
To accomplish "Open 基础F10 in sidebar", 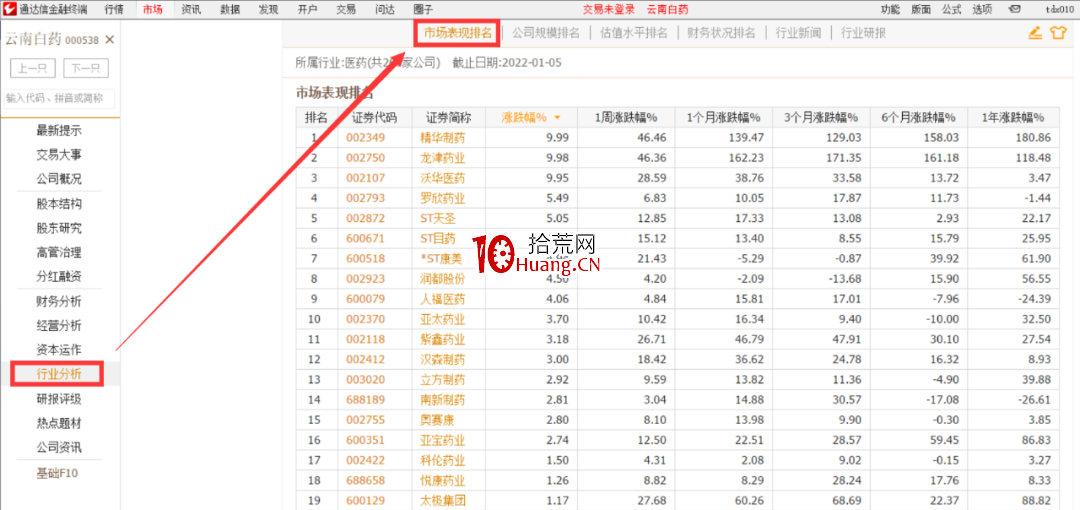I will [x=59, y=473].
